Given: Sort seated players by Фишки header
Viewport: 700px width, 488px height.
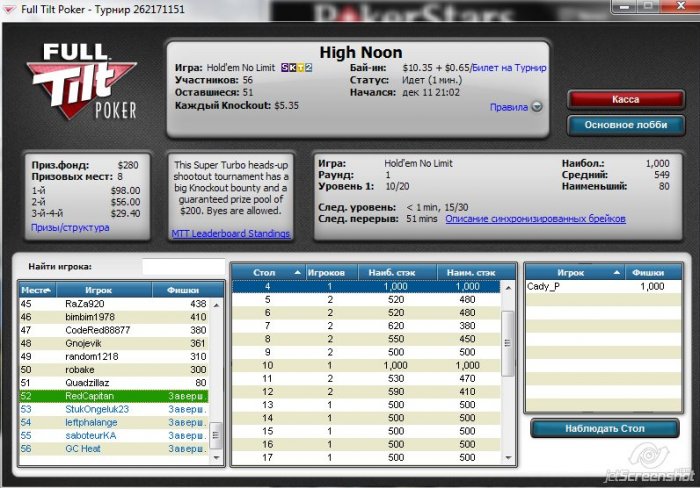Looking at the screenshot, I should [x=654, y=272].
